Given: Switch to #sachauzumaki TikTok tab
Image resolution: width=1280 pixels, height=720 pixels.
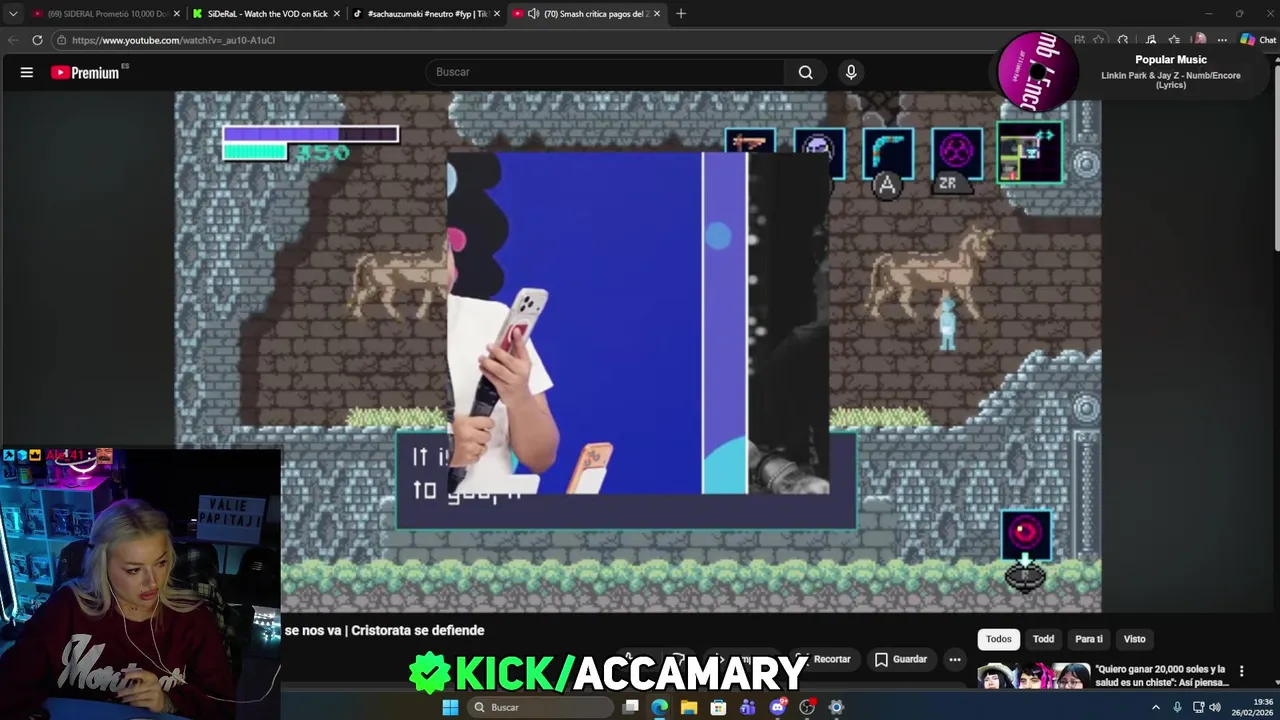Looking at the screenshot, I should click(x=427, y=14).
